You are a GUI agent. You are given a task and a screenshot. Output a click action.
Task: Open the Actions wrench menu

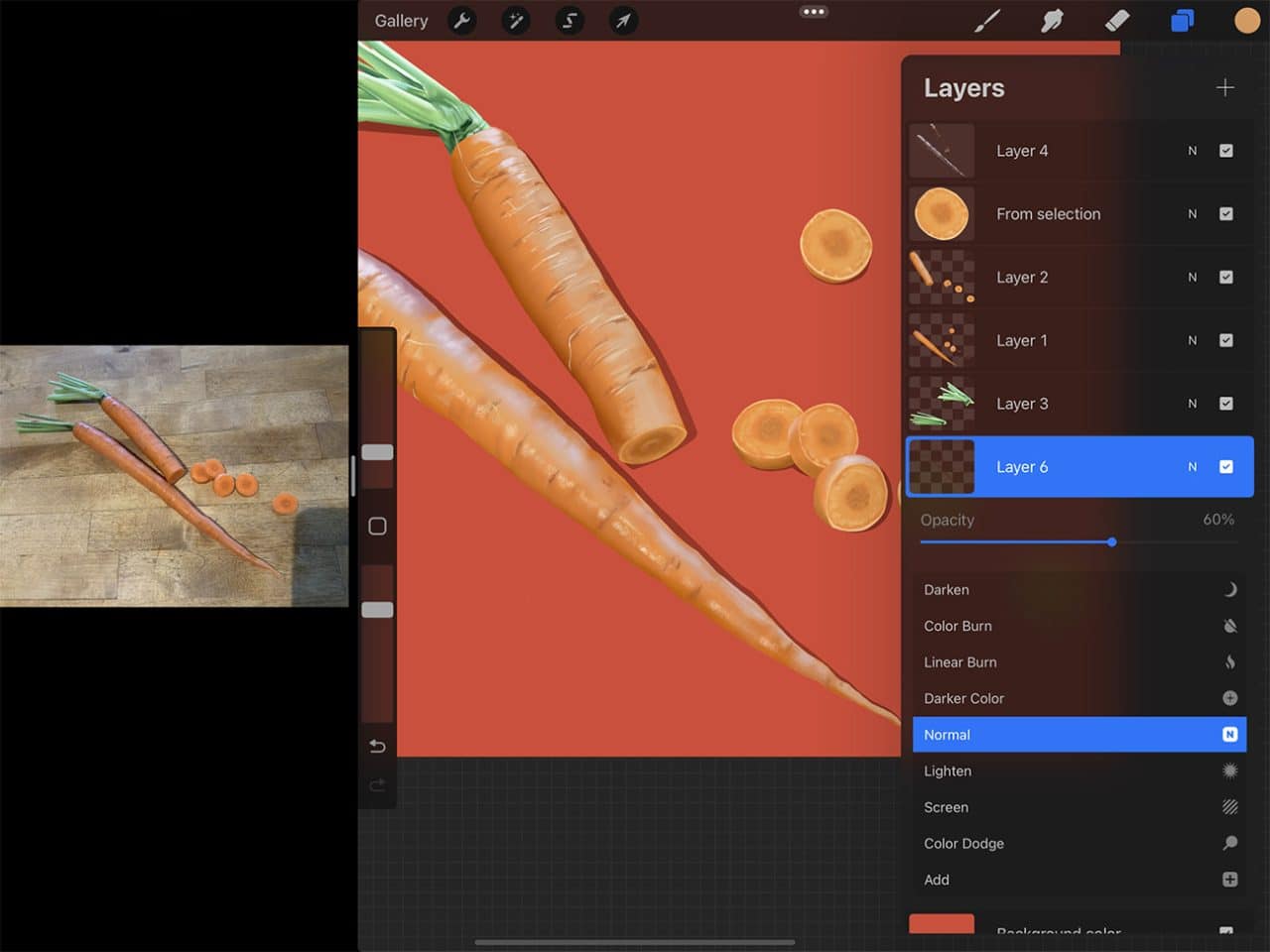point(462,21)
